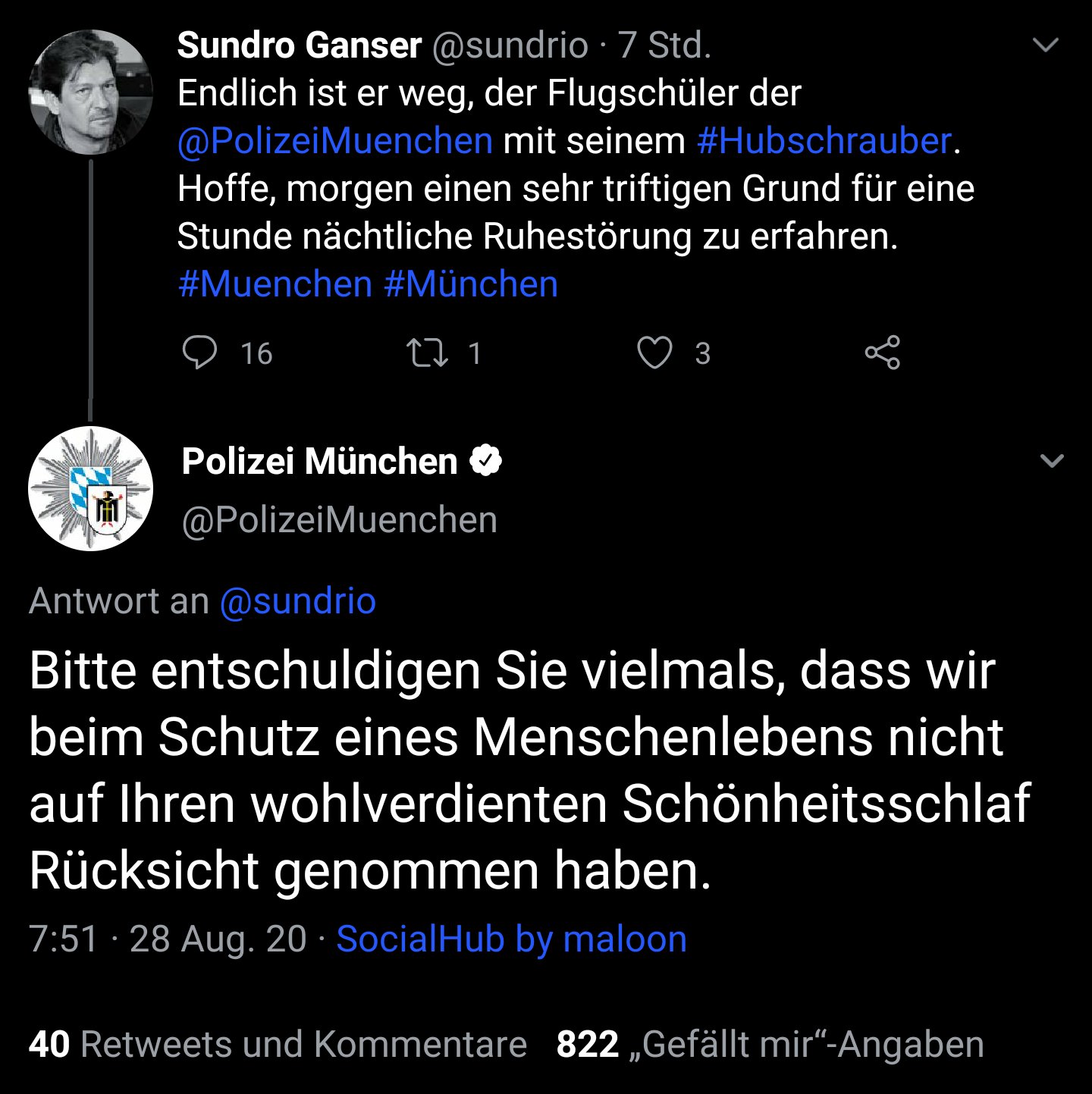View 40 Retweets und Kommentare

click(278, 1044)
